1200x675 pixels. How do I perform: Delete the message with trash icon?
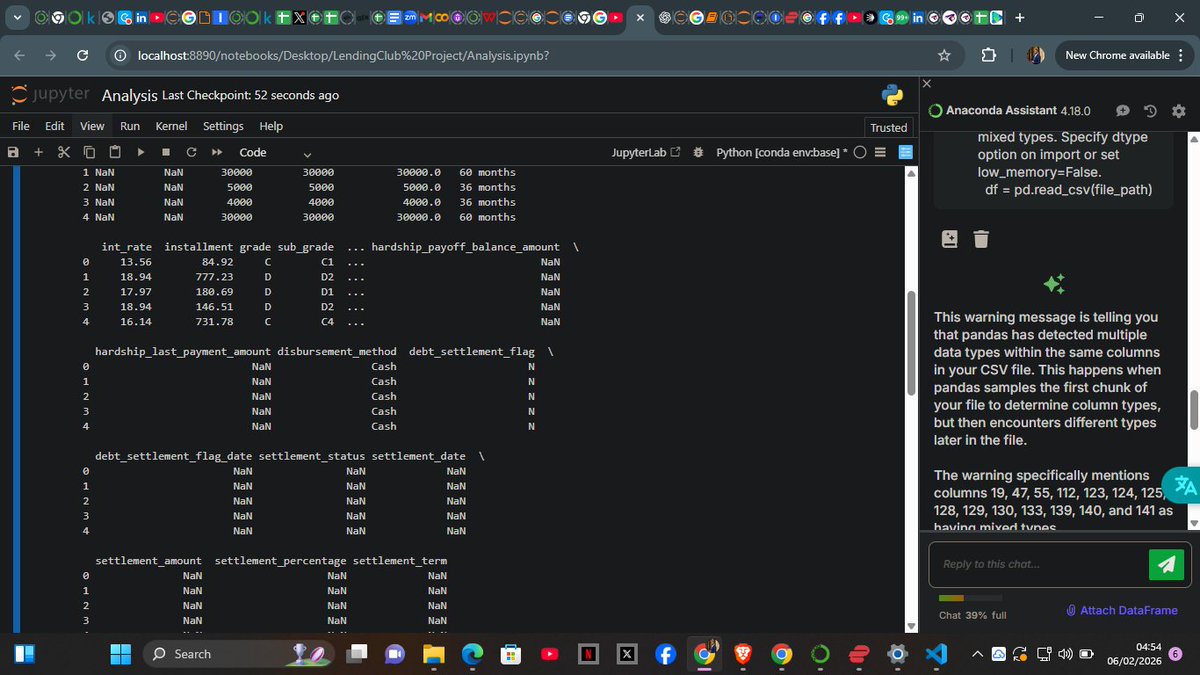(x=981, y=238)
